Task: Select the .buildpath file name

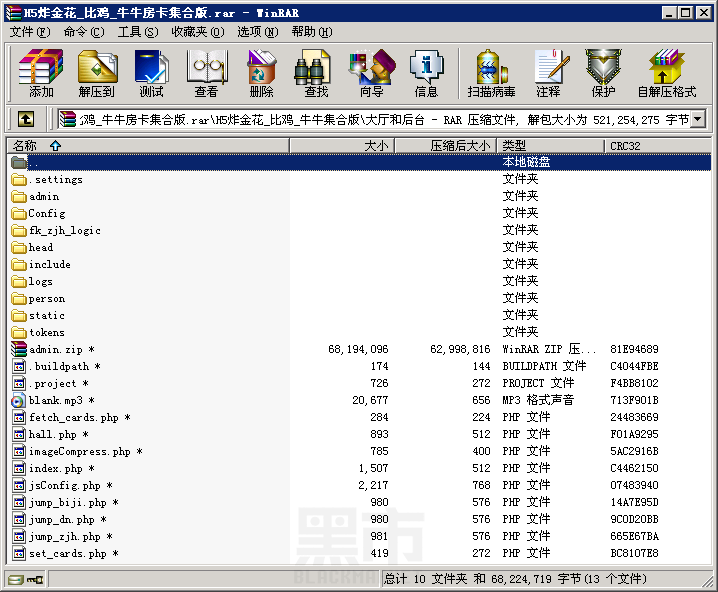Action: (64, 366)
